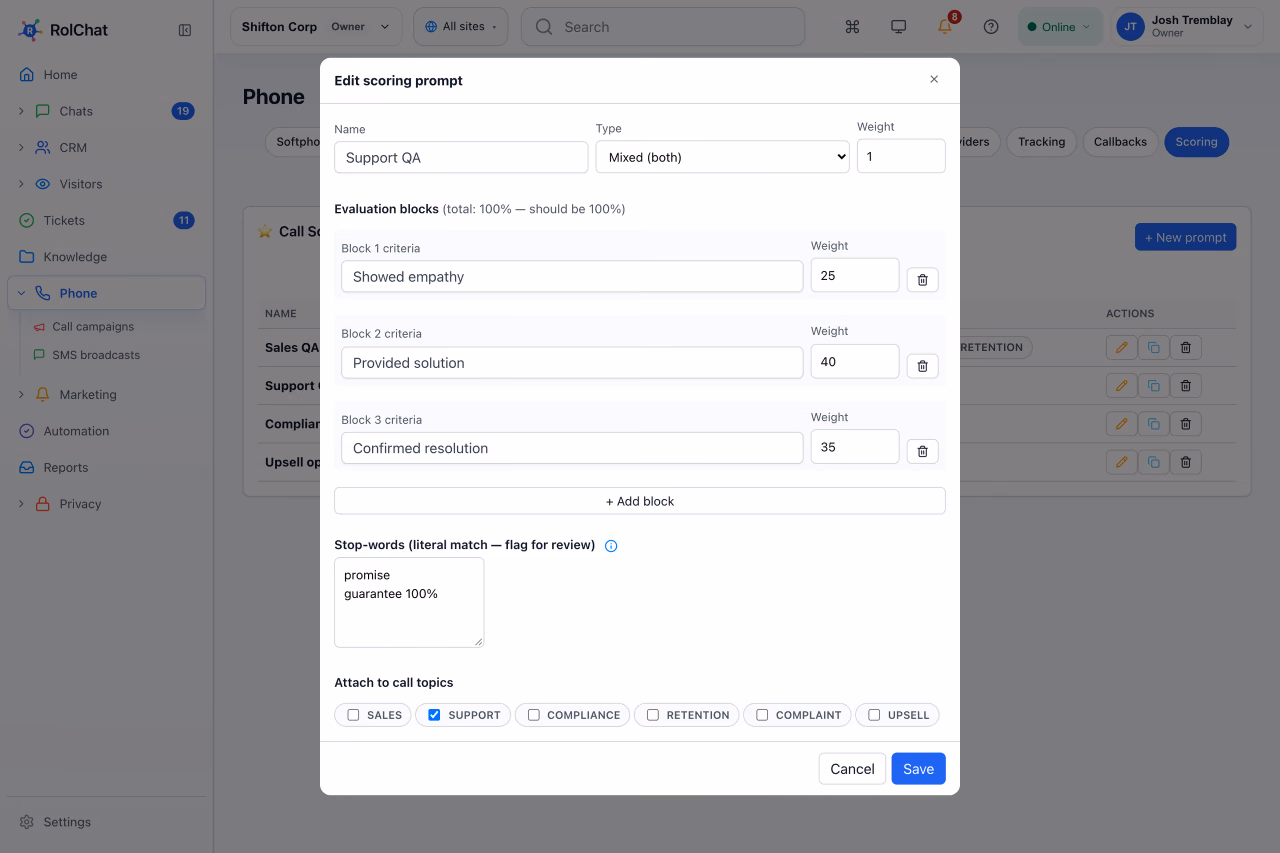This screenshot has width=1280, height=853.
Task: Open the Type dropdown Mixed (both)
Action: (722, 157)
